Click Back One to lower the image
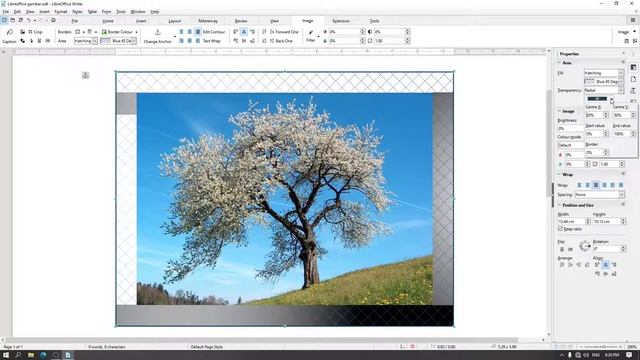The image size is (640, 360). click(281, 41)
